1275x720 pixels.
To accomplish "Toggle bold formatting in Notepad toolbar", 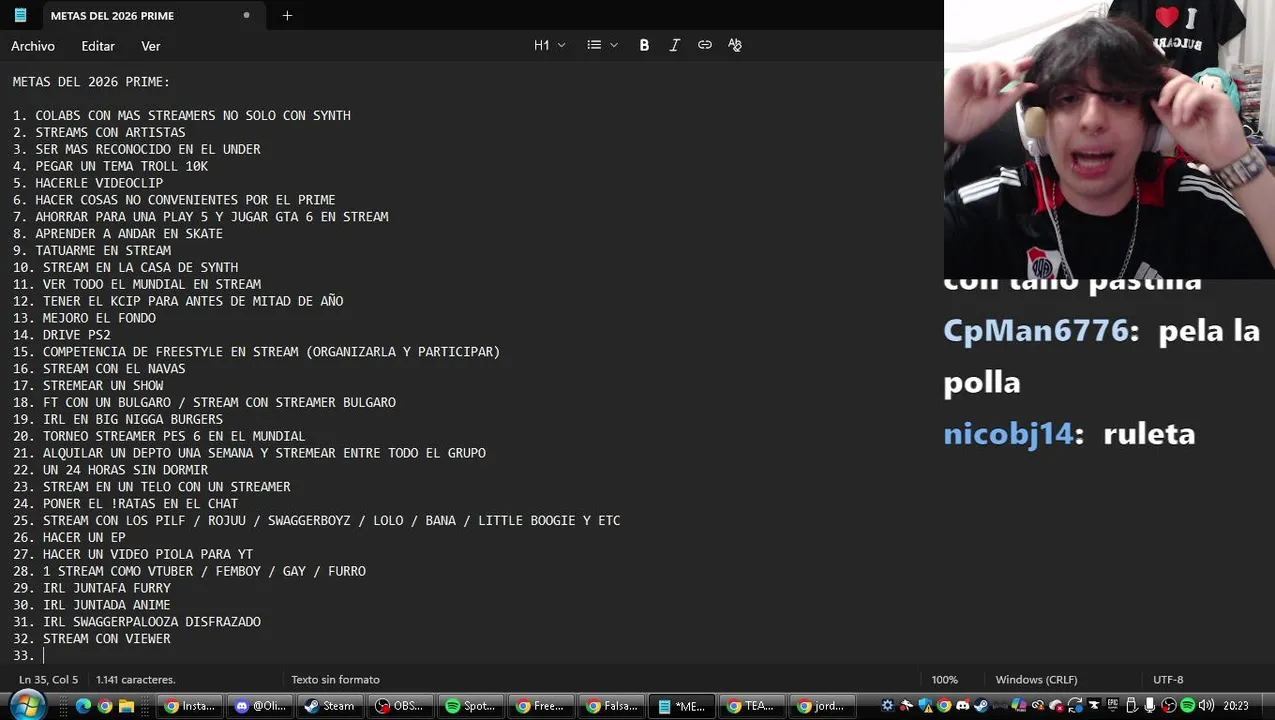I will click(x=644, y=45).
